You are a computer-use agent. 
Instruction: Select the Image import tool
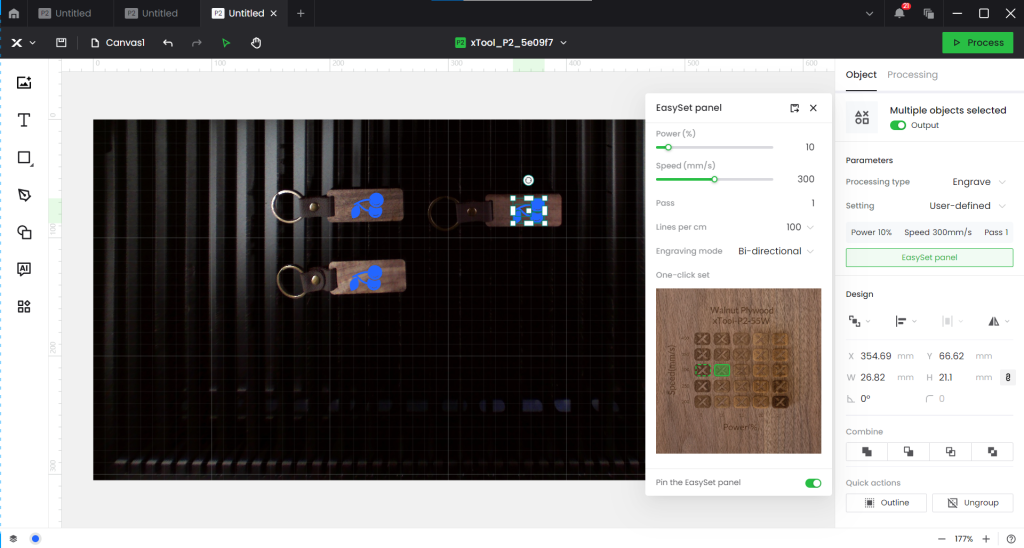click(24, 82)
